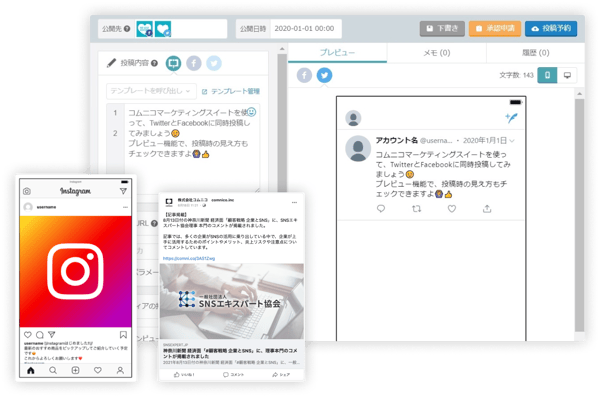Click the SNSエキスパート協会 link image
600x397 pixels.
232,301
